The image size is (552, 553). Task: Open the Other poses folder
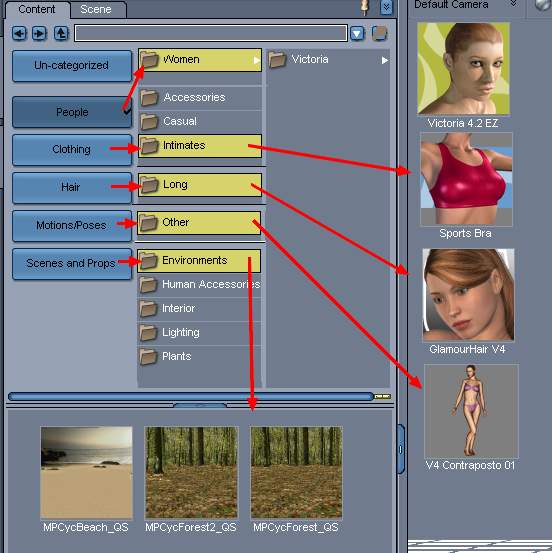(199, 223)
